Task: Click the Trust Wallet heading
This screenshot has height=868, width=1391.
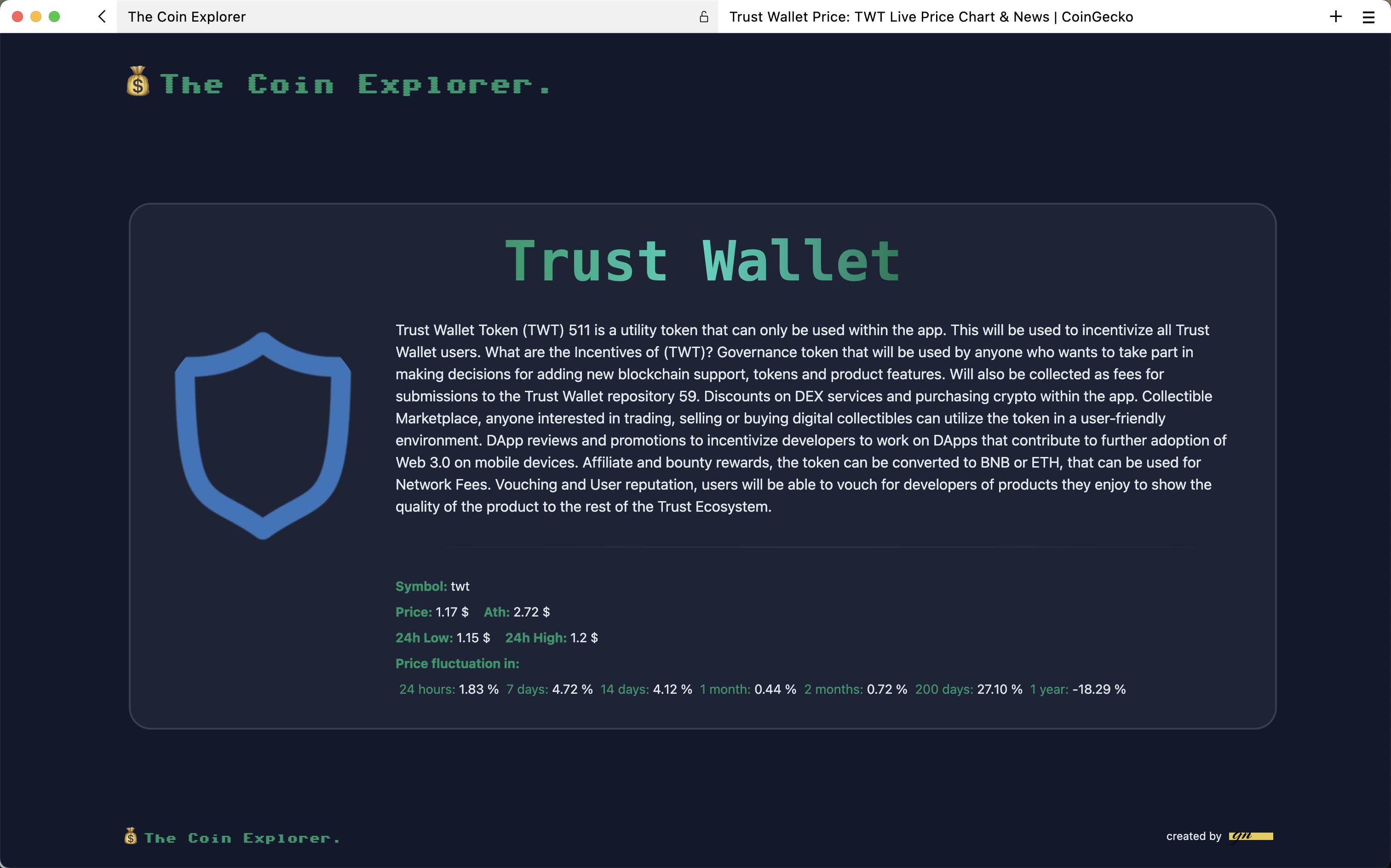Action: point(702,262)
